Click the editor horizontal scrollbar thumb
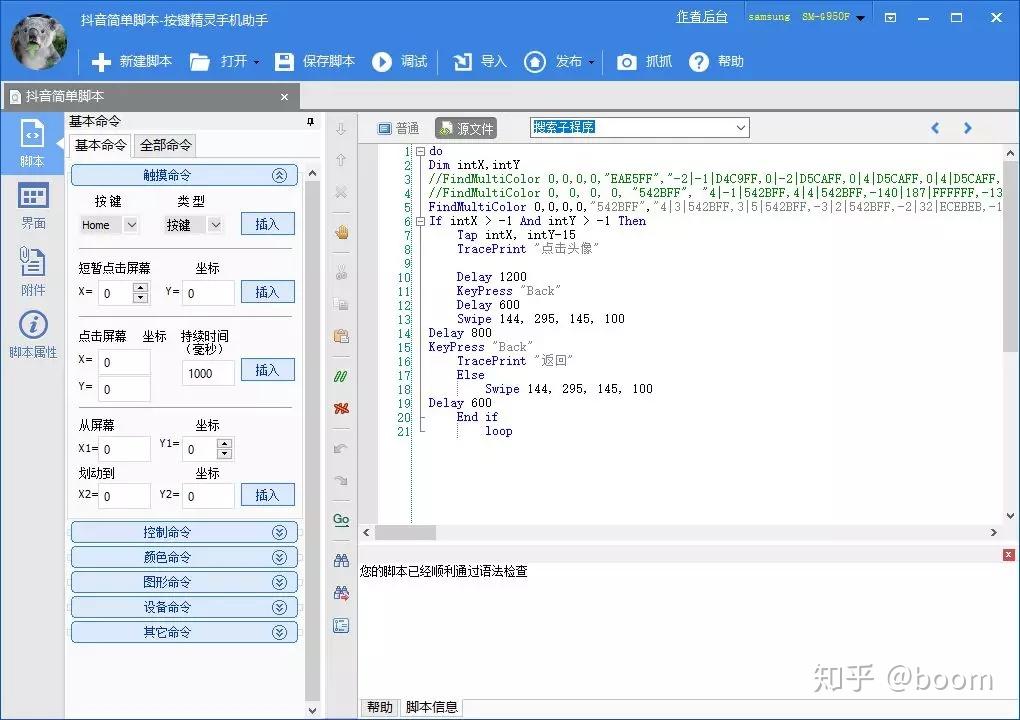 405,533
